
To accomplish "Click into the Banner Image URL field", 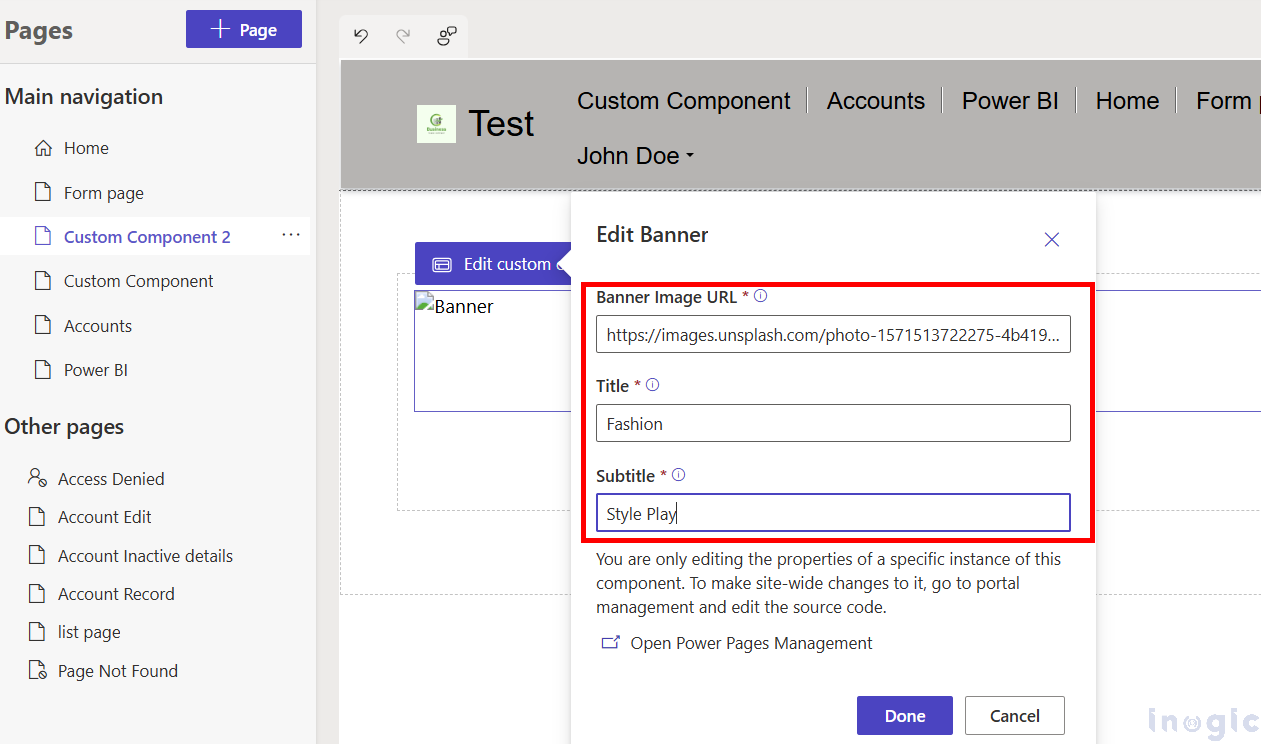I will pyautogui.click(x=833, y=336).
